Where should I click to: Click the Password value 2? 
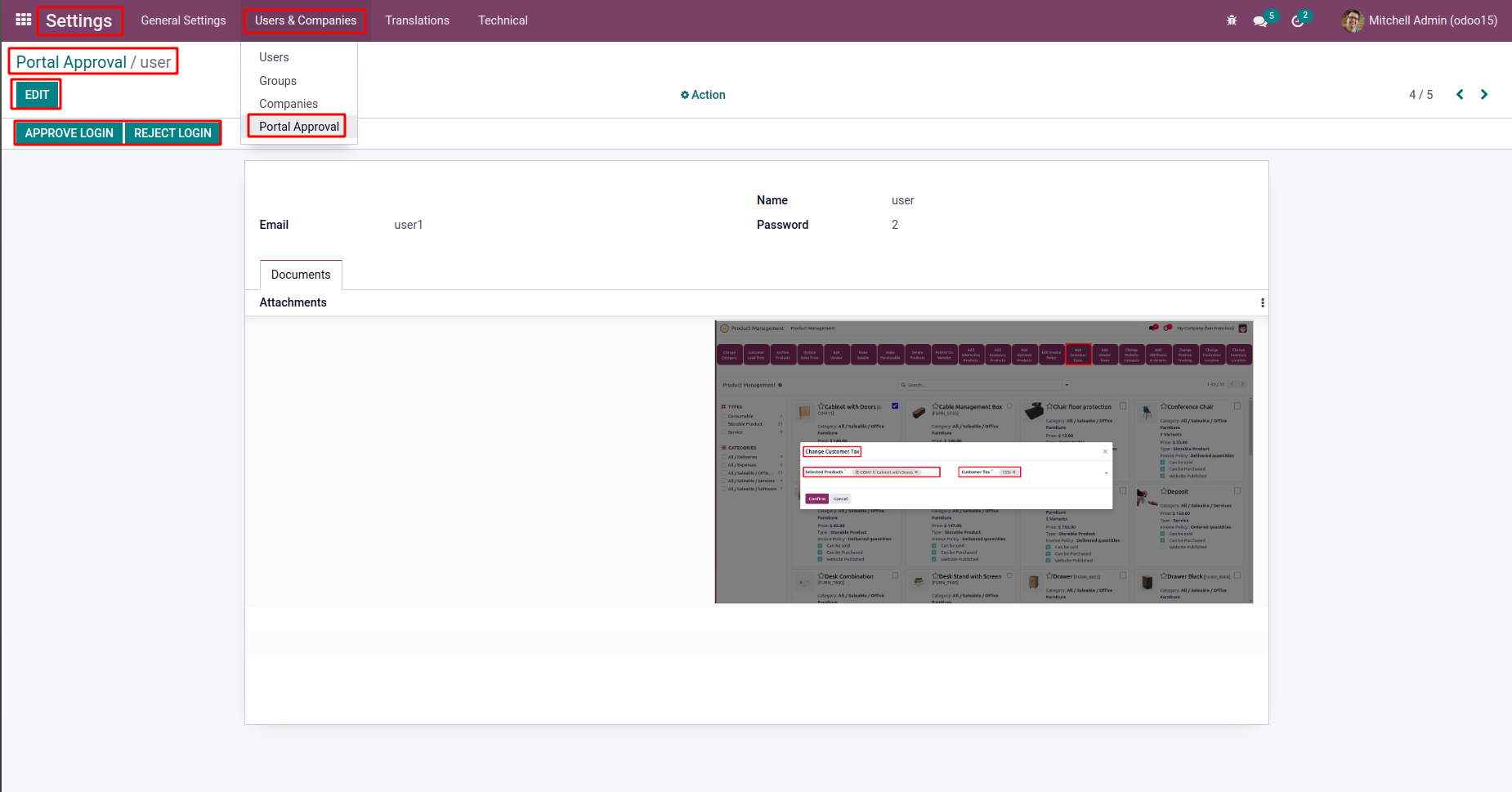[x=895, y=225]
